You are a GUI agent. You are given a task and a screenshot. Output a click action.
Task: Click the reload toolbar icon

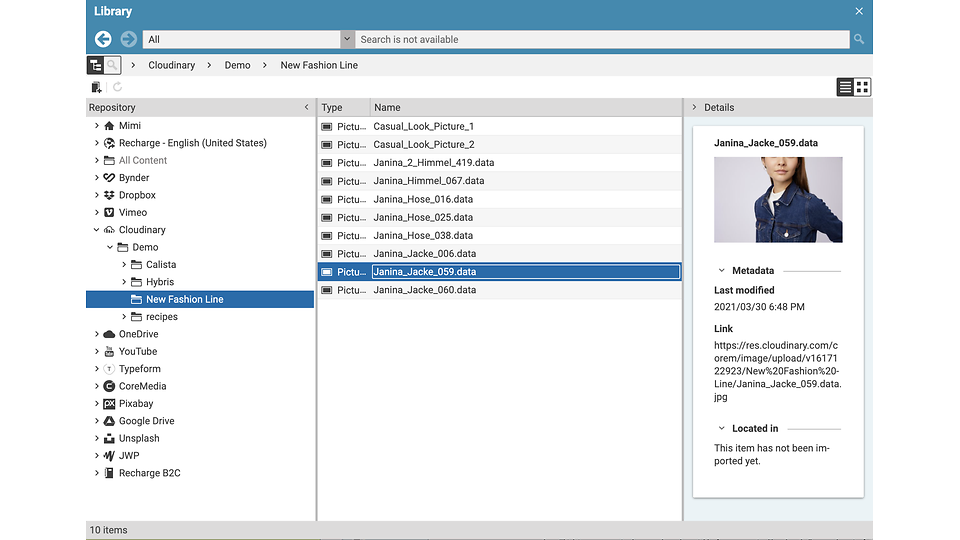click(x=118, y=87)
